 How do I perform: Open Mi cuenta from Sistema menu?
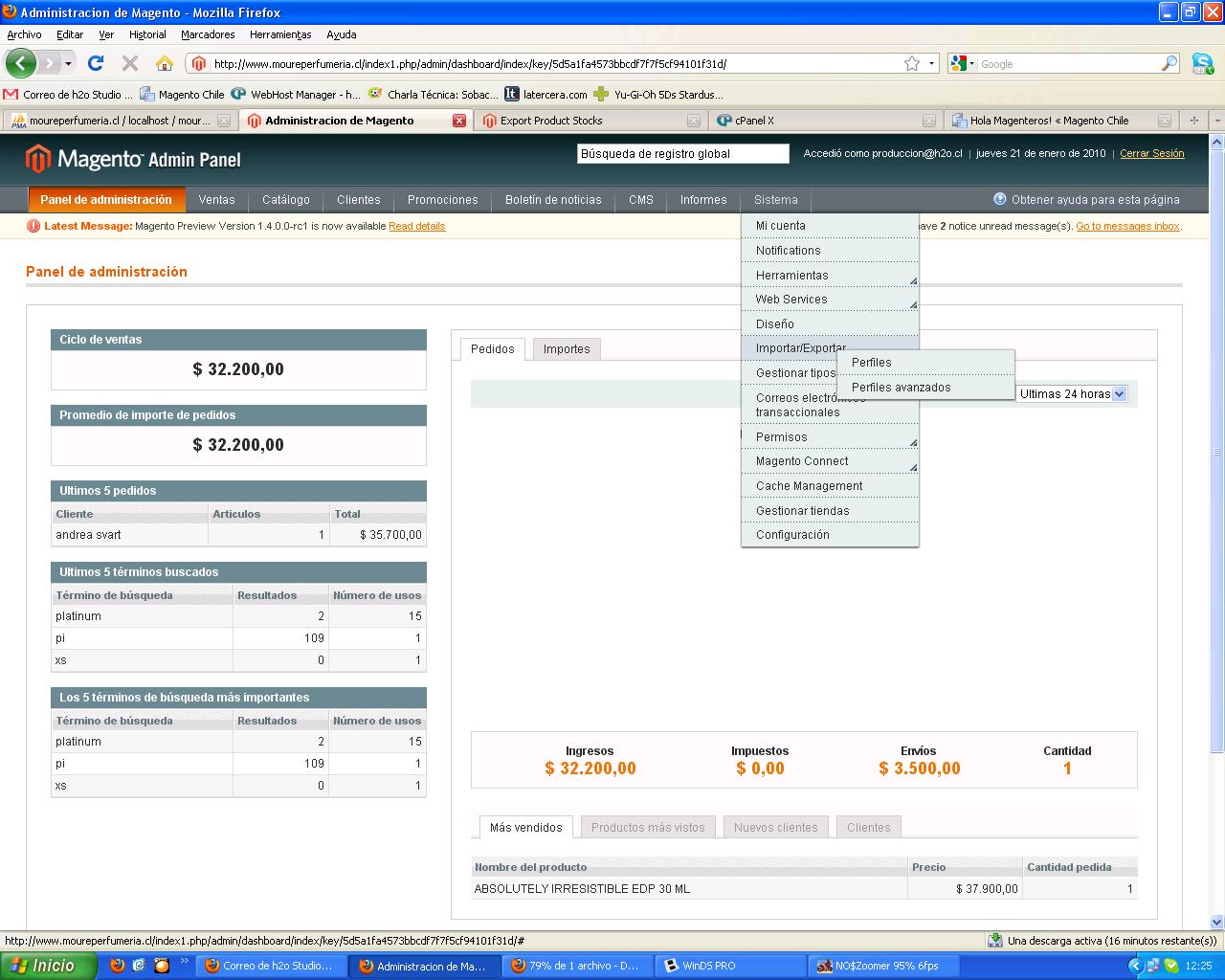click(x=830, y=225)
